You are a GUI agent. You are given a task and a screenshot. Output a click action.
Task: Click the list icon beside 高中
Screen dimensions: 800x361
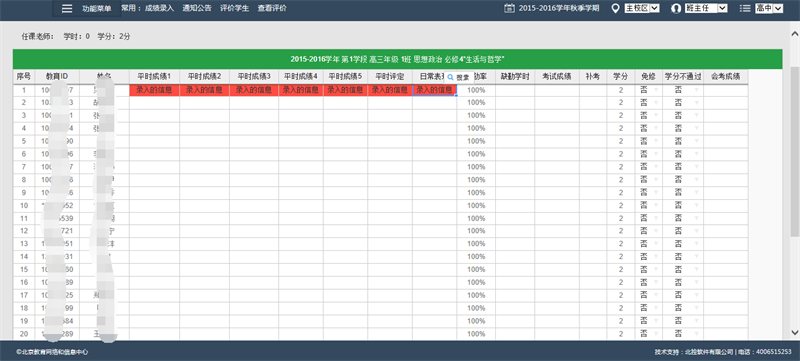745,8
